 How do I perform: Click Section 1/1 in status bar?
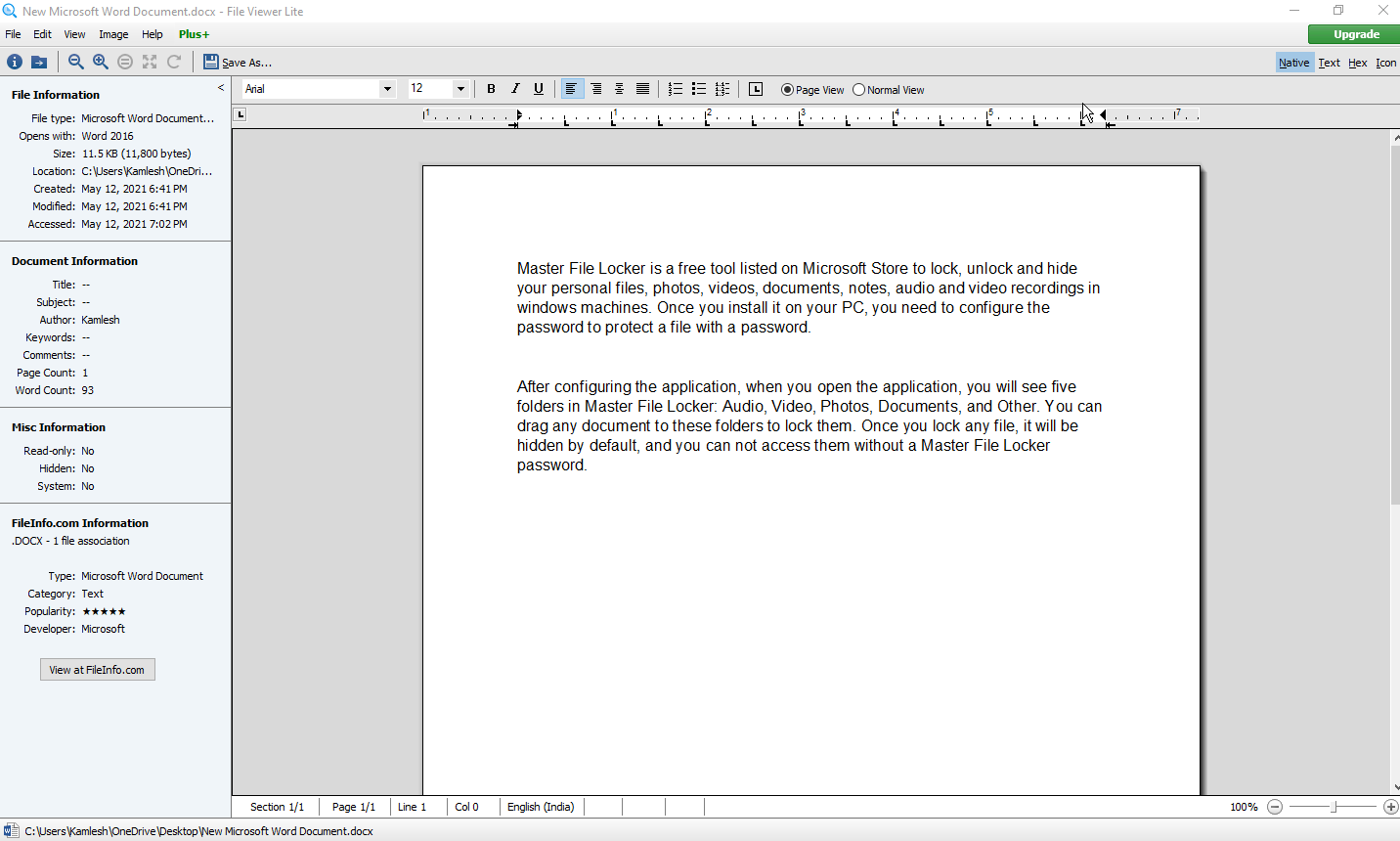point(277,807)
